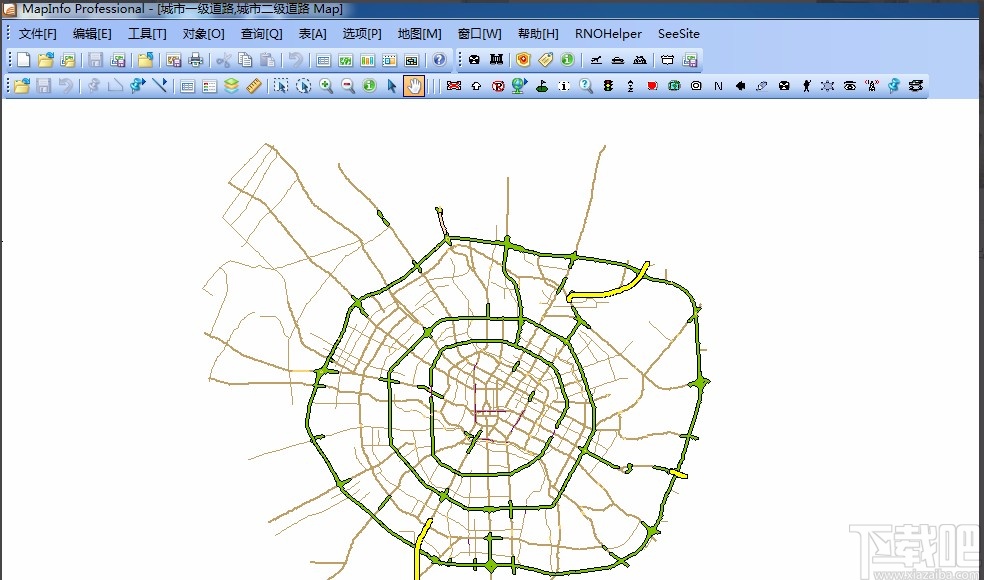Click the black left arrow icon
Screen dimensions: 984x580
(740, 85)
